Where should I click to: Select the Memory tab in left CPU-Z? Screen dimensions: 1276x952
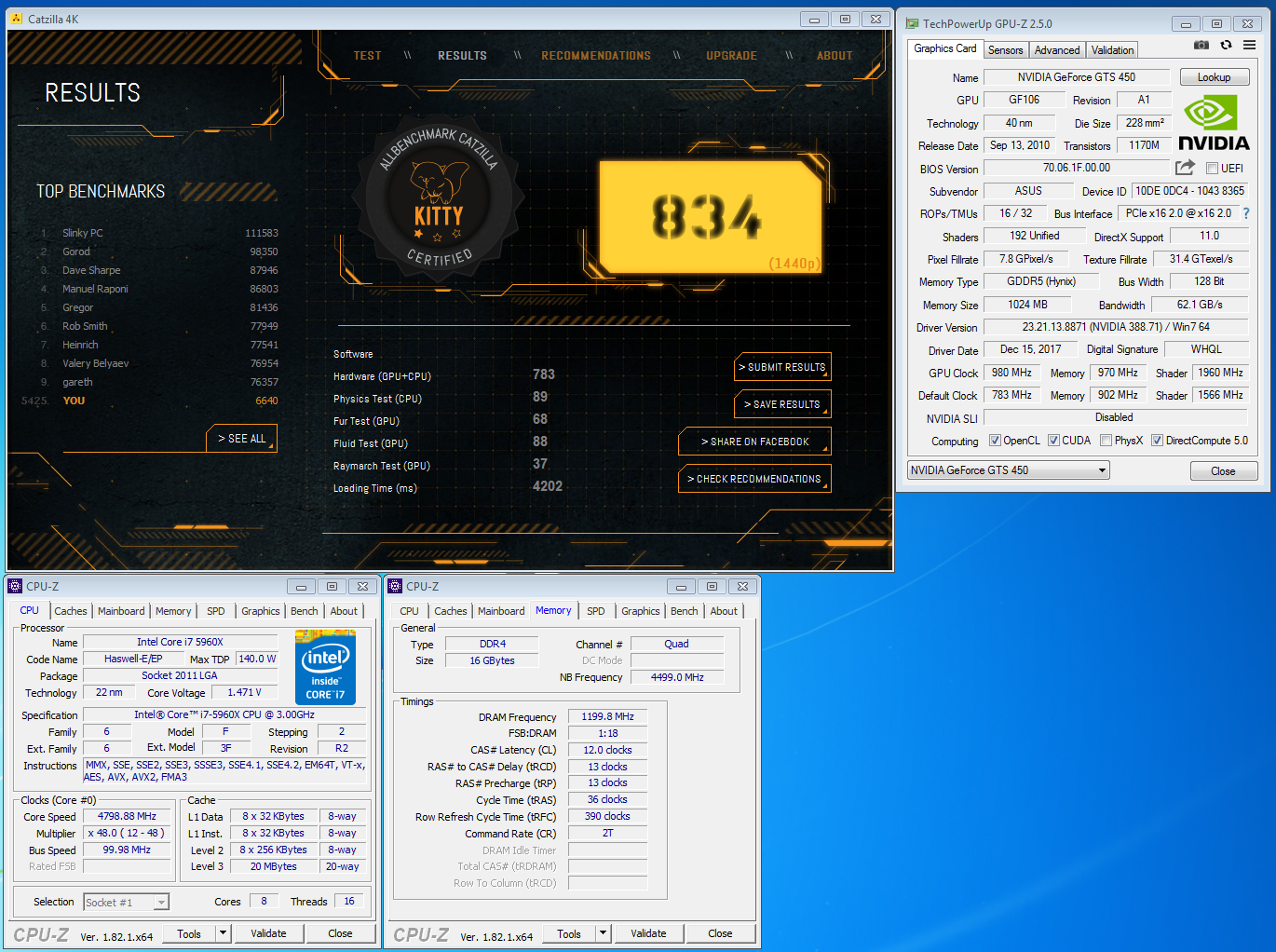173,611
